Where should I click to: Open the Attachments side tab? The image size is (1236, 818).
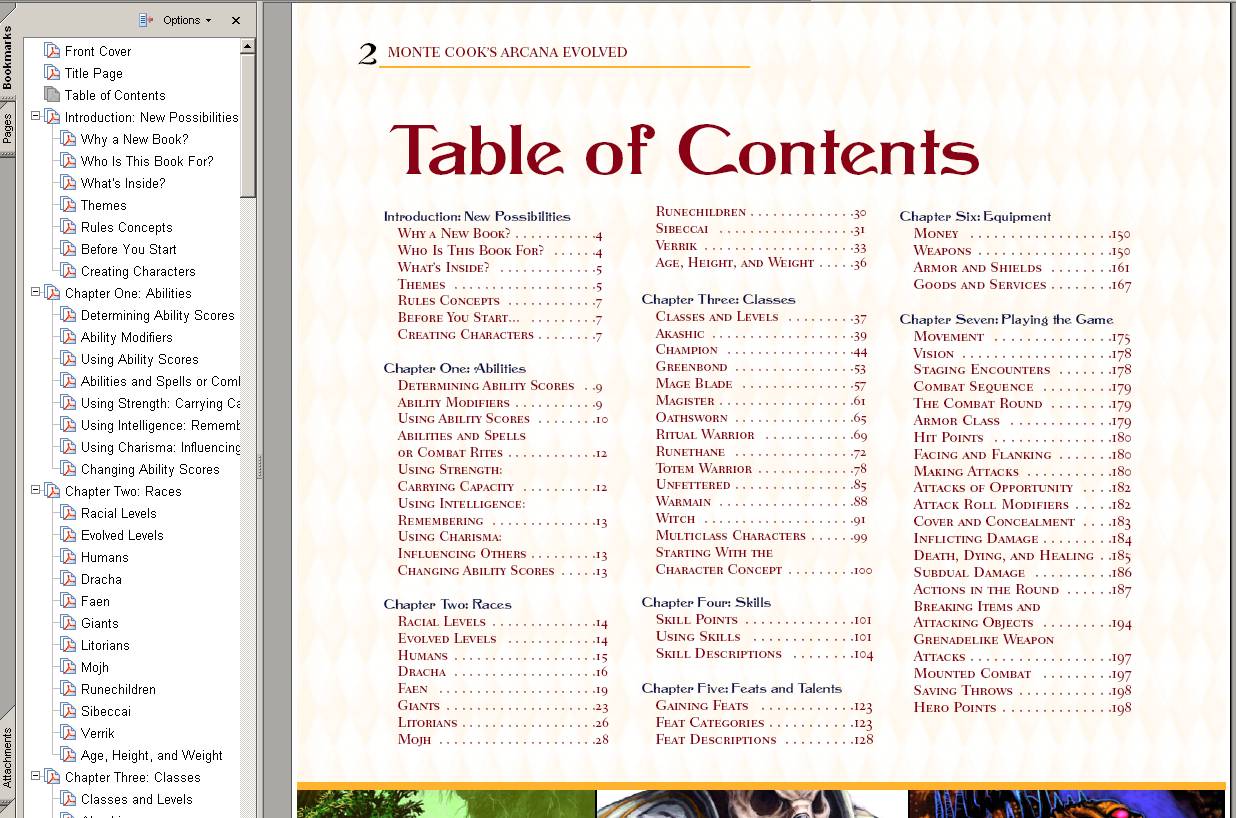tap(7, 757)
